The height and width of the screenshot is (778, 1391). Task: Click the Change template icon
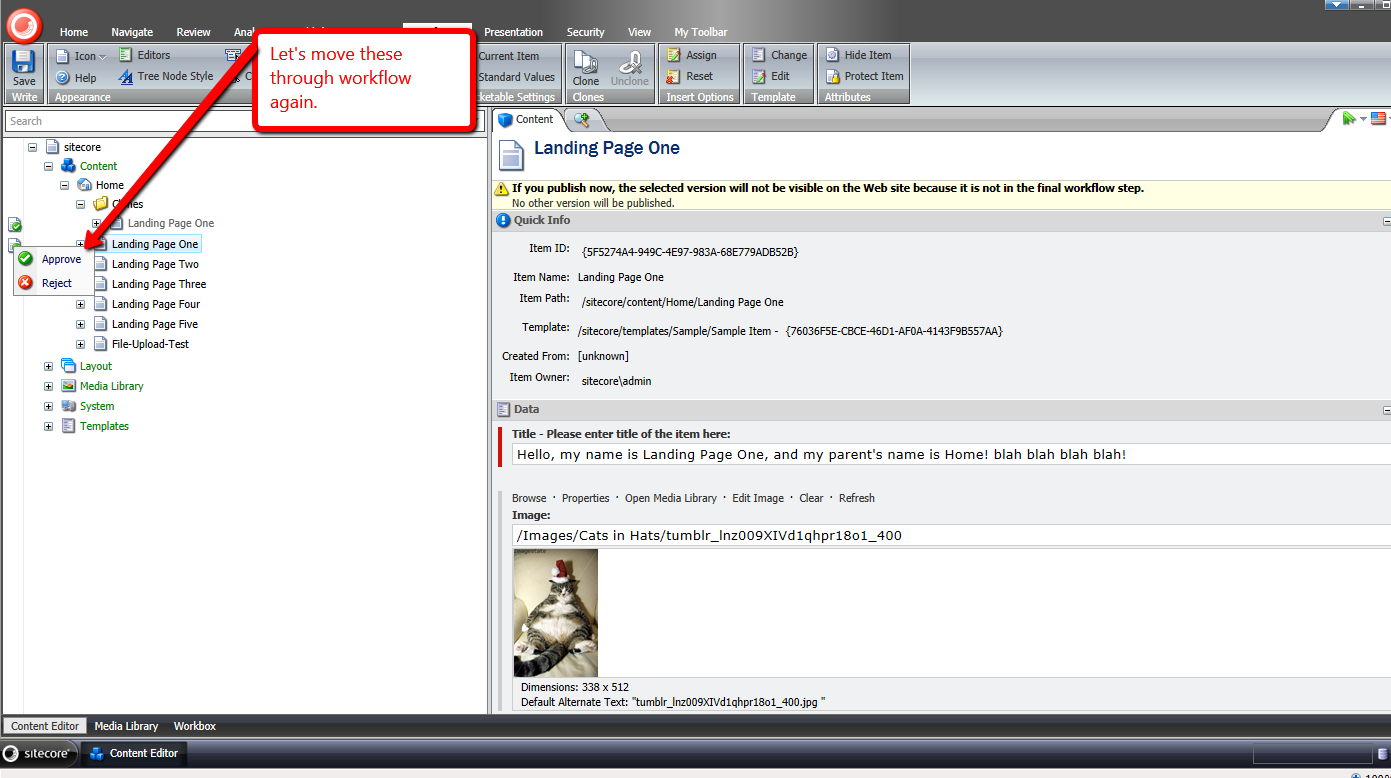pyautogui.click(x=760, y=56)
